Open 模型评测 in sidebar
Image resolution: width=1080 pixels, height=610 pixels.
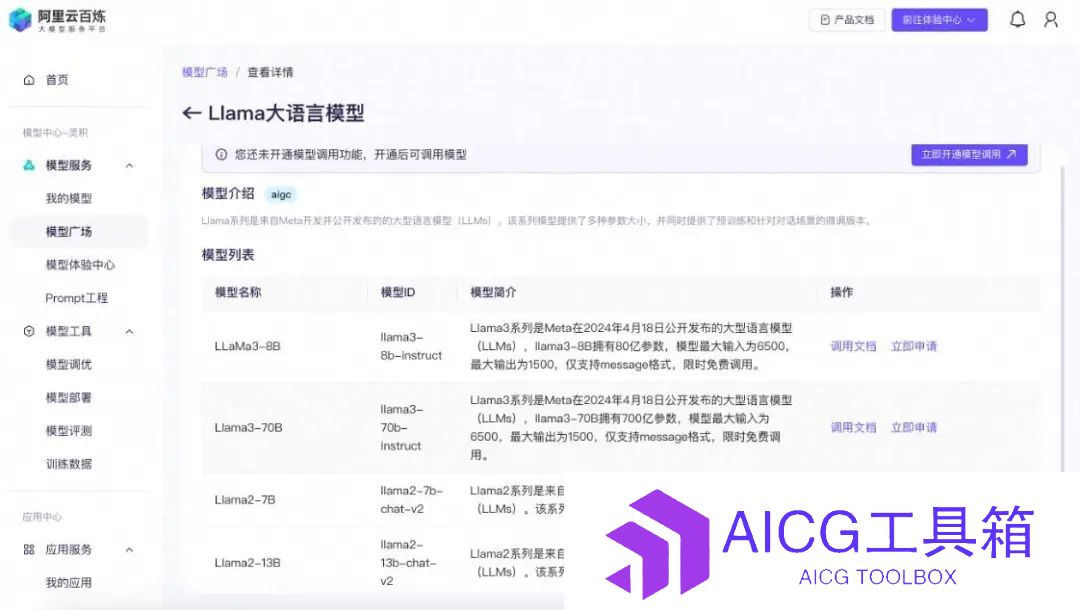point(69,430)
